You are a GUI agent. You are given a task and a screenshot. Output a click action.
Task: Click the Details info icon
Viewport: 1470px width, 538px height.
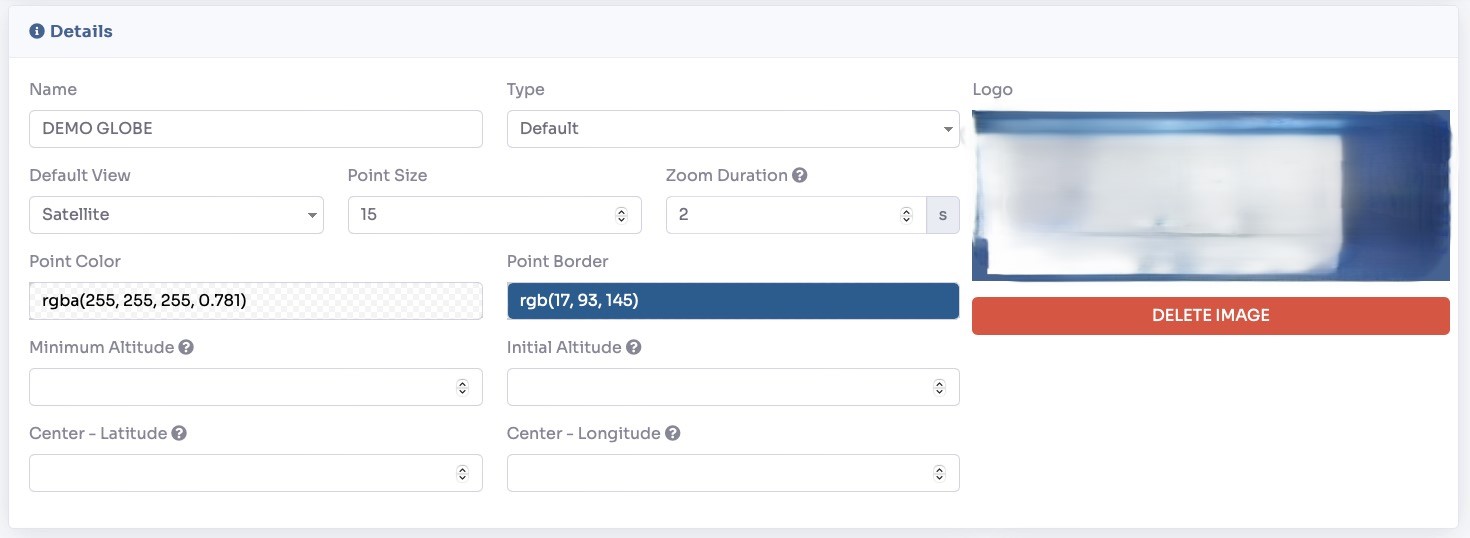37,32
